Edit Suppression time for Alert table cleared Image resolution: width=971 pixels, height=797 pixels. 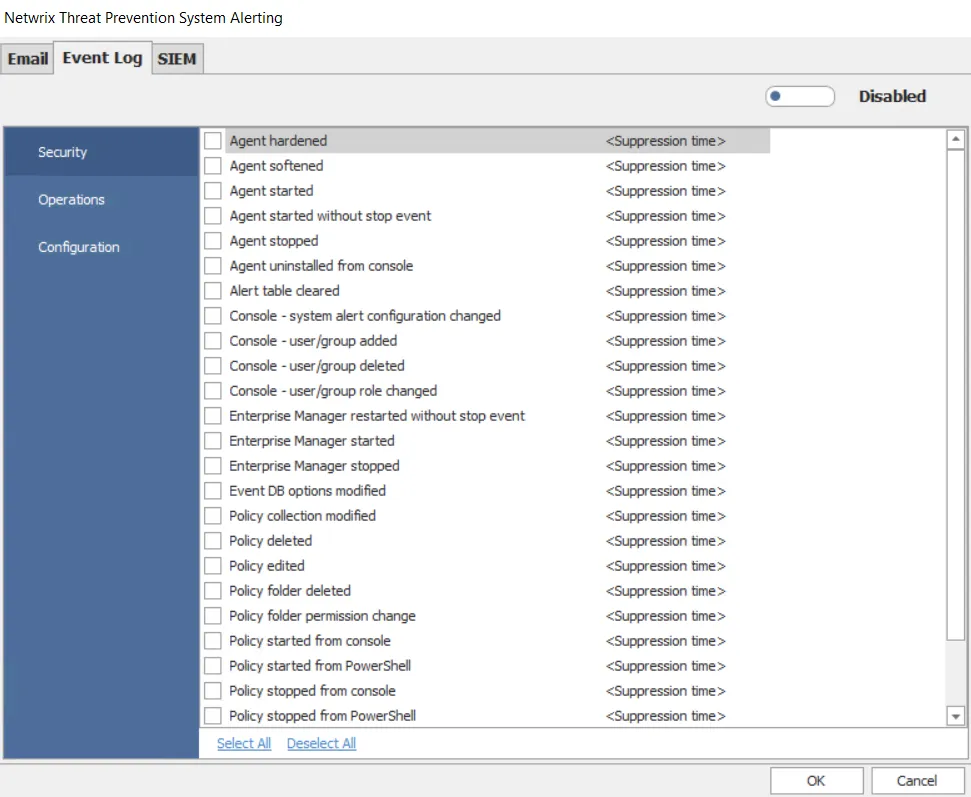[x=666, y=291]
